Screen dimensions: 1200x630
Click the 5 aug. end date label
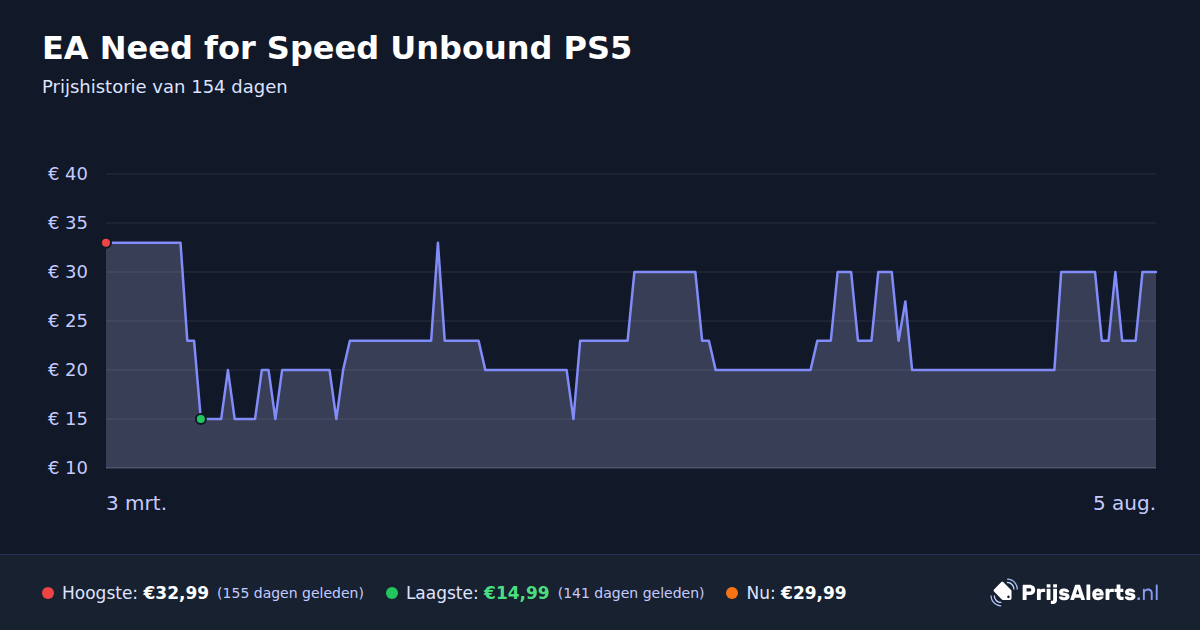[1124, 503]
